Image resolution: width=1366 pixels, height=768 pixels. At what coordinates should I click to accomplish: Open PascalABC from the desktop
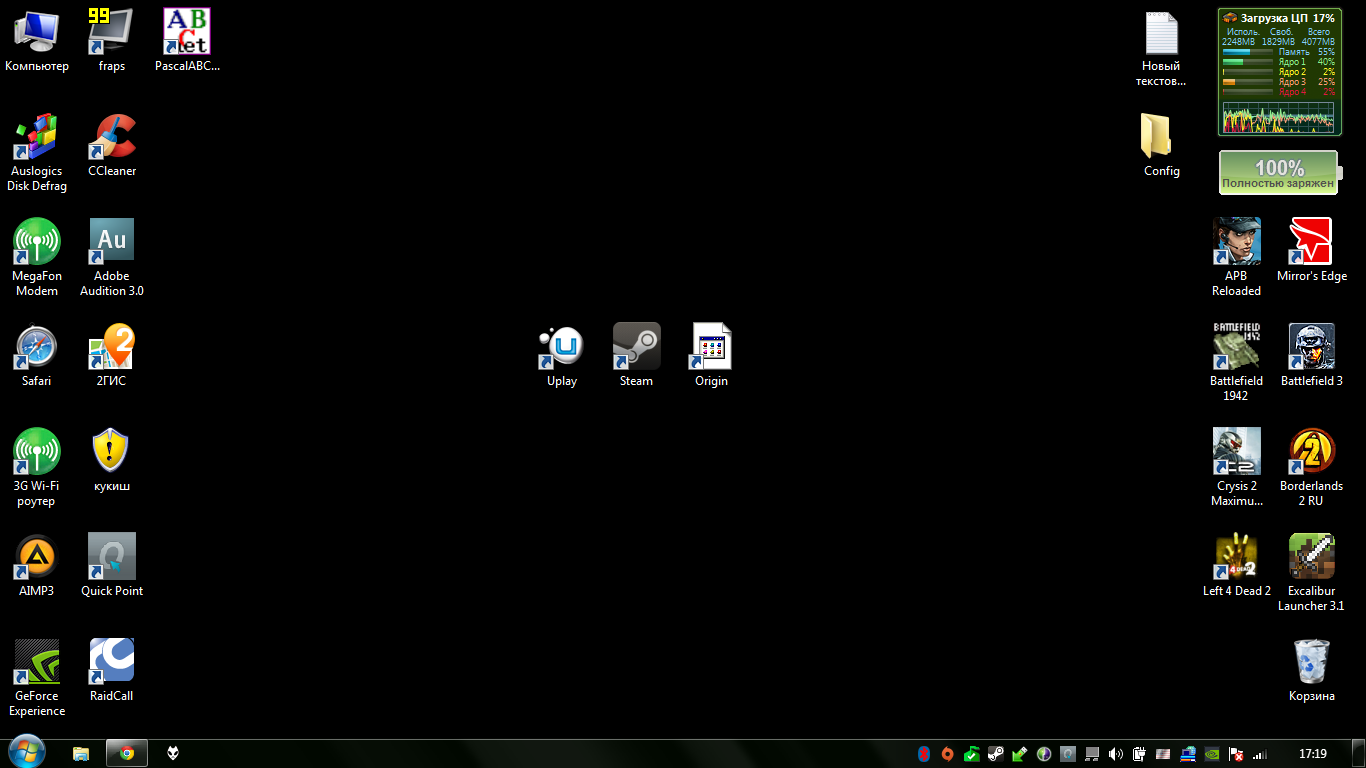click(x=187, y=40)
